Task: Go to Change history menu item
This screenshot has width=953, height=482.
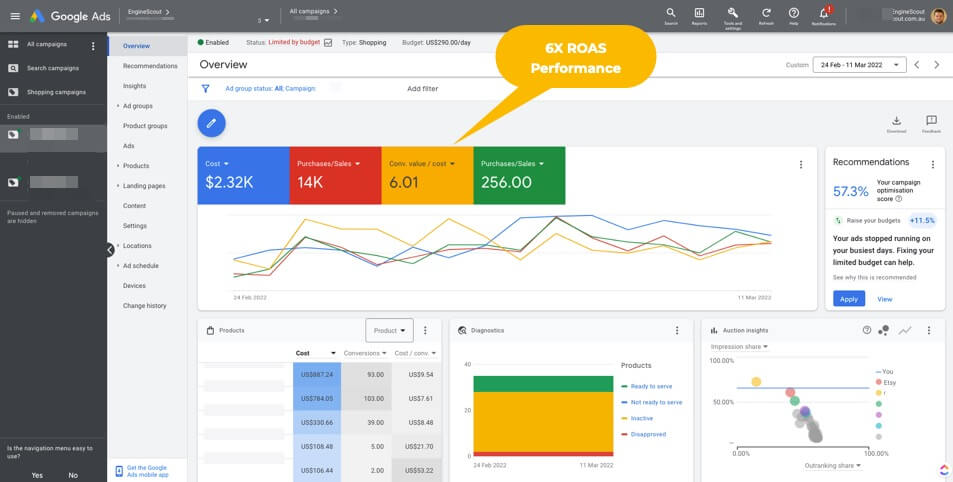Action: click(x=145, y=305)
